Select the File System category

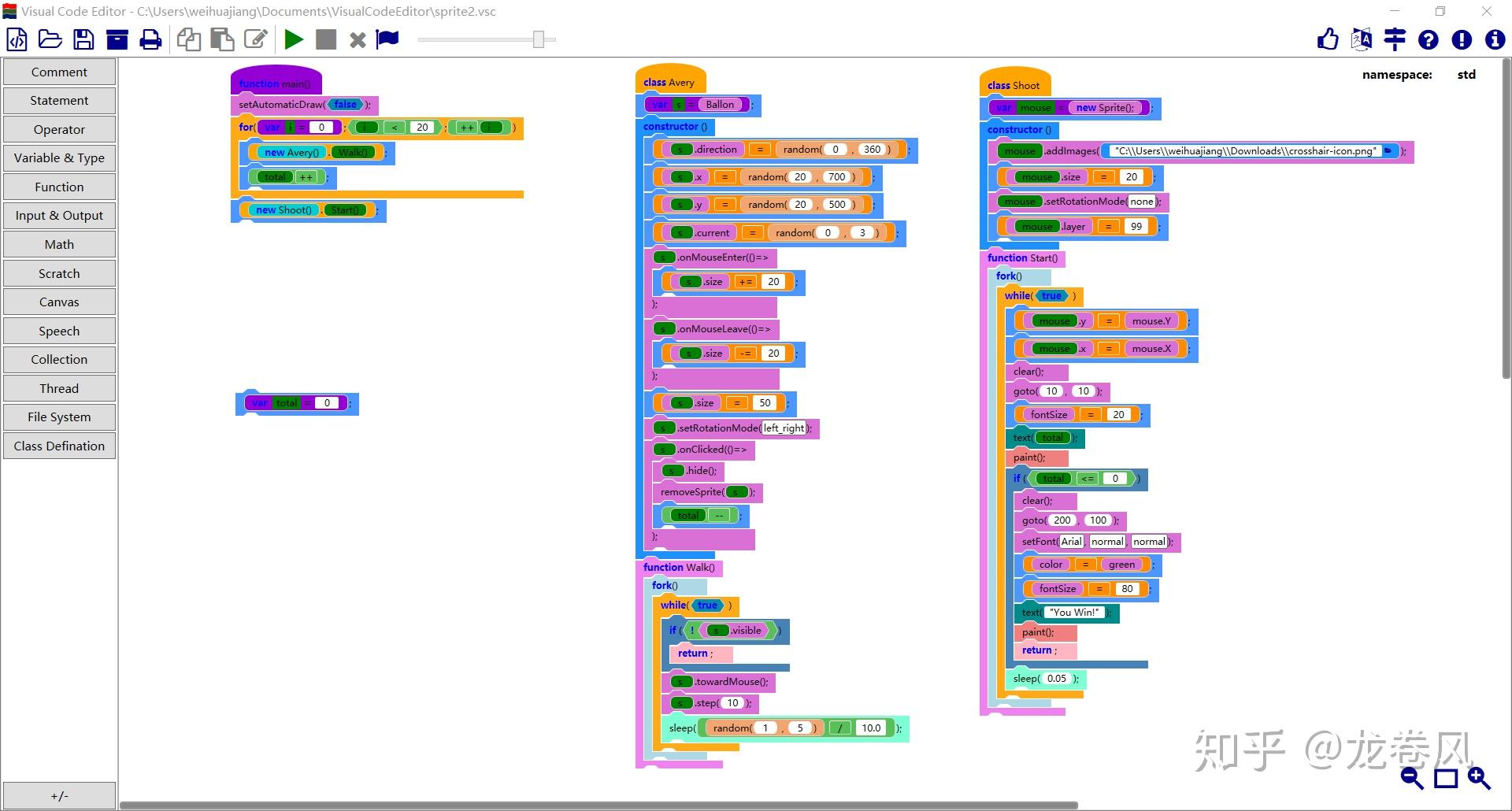[59, 417]
